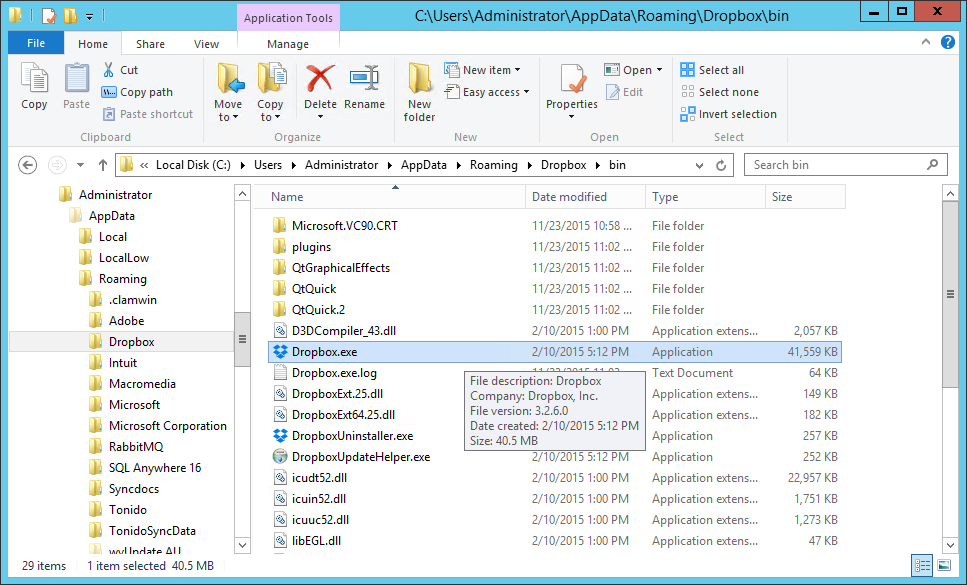Click the Forward navigation arrow
This screenshot has height=585, width=967.
pyautogui.click(x=57, y=165)
